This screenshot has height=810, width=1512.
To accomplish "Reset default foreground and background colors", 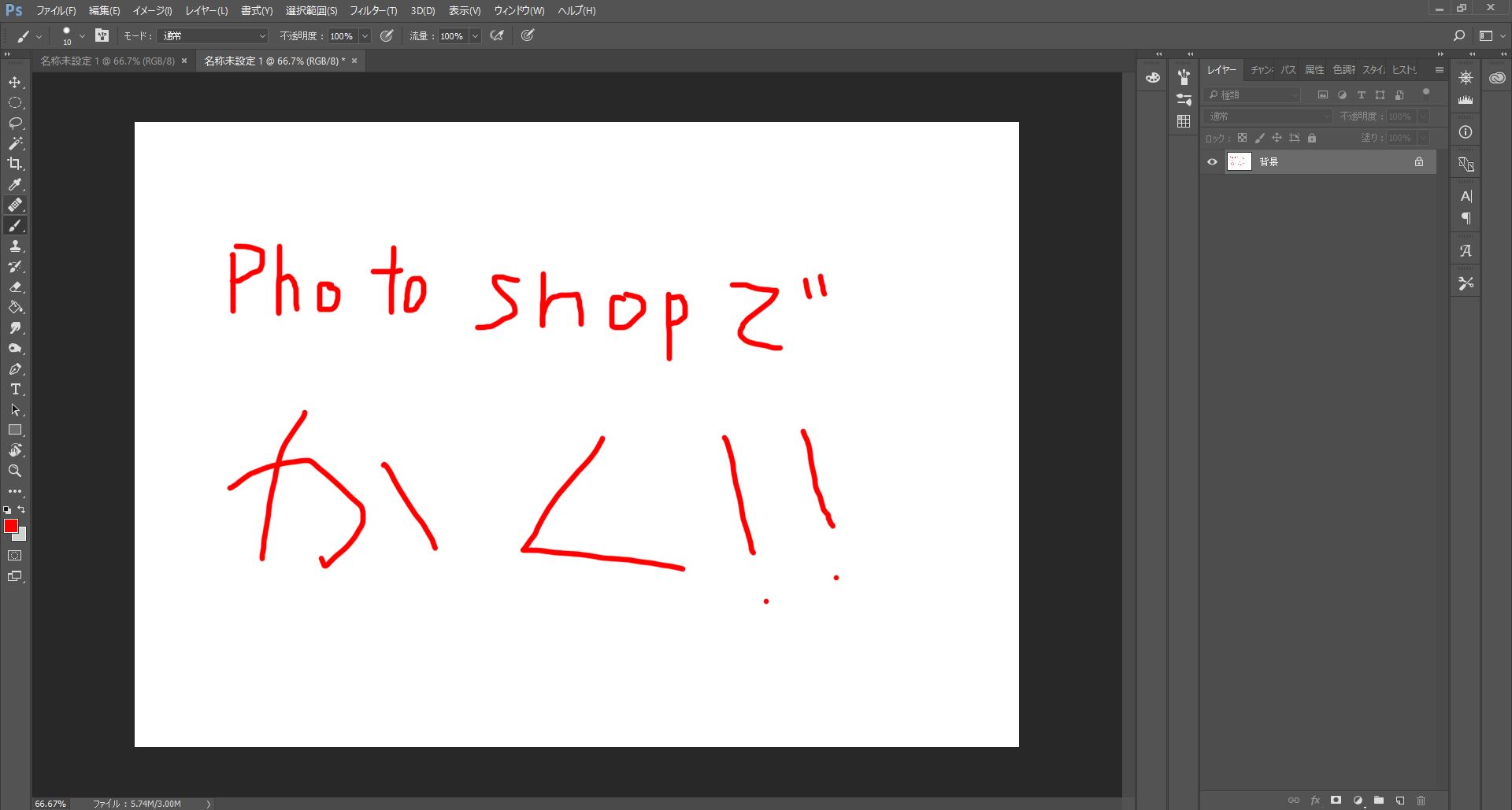I will (7, 510).
